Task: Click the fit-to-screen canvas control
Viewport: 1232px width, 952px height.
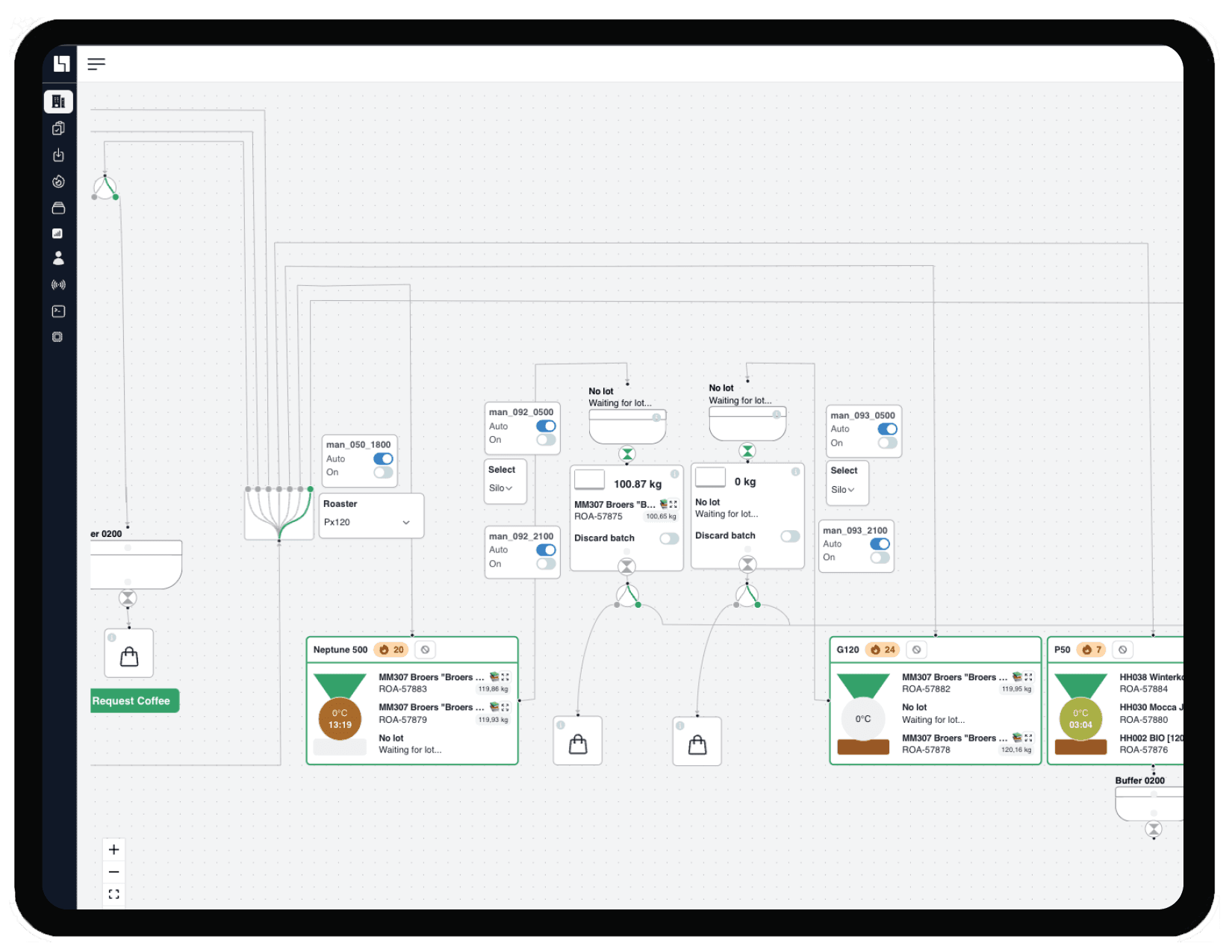Action: (x=113, y=894)
